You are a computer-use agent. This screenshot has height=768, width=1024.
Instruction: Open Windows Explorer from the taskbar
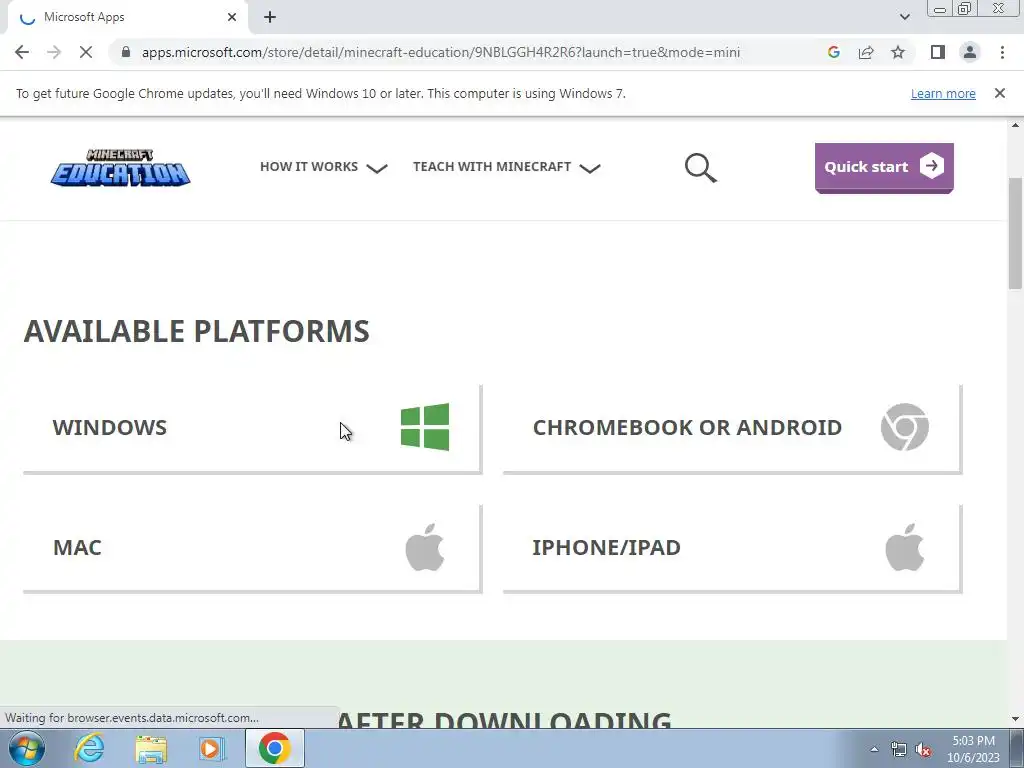(151, 748)
